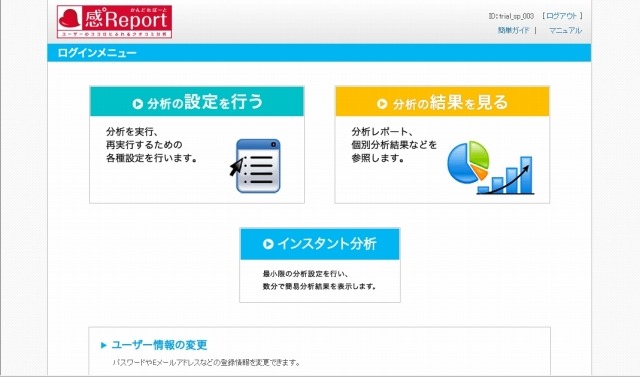Click text 最小限の分析設定を行い、
Image resolution: width=640 pixels, height=377 pixels.
305,274
